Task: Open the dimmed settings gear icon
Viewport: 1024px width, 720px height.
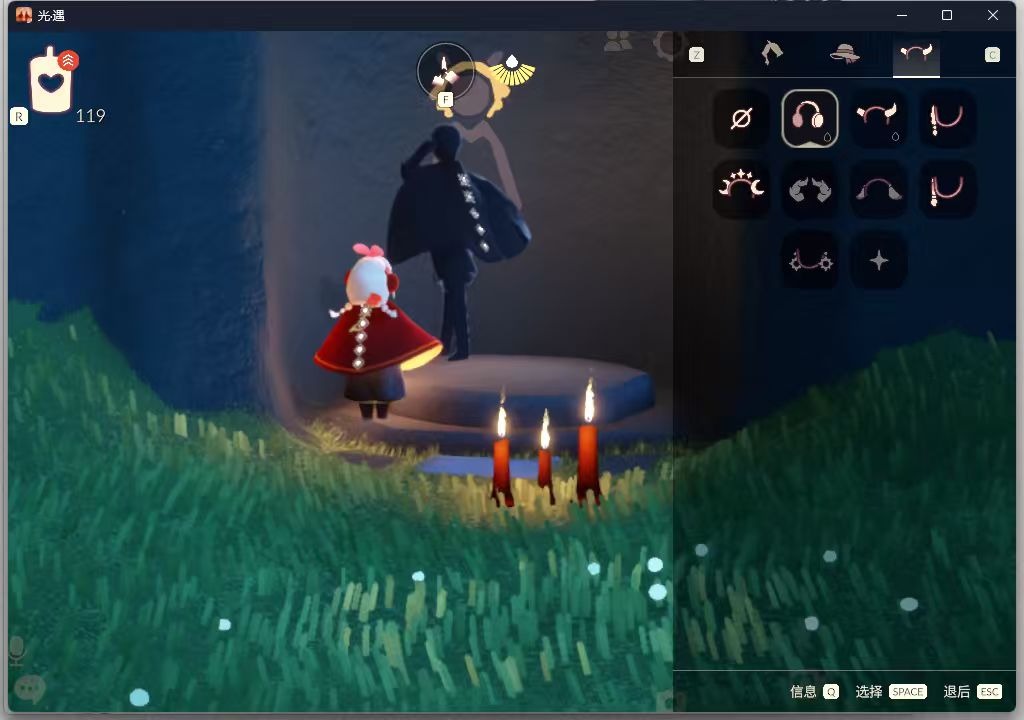Action: tap(669, 44)
